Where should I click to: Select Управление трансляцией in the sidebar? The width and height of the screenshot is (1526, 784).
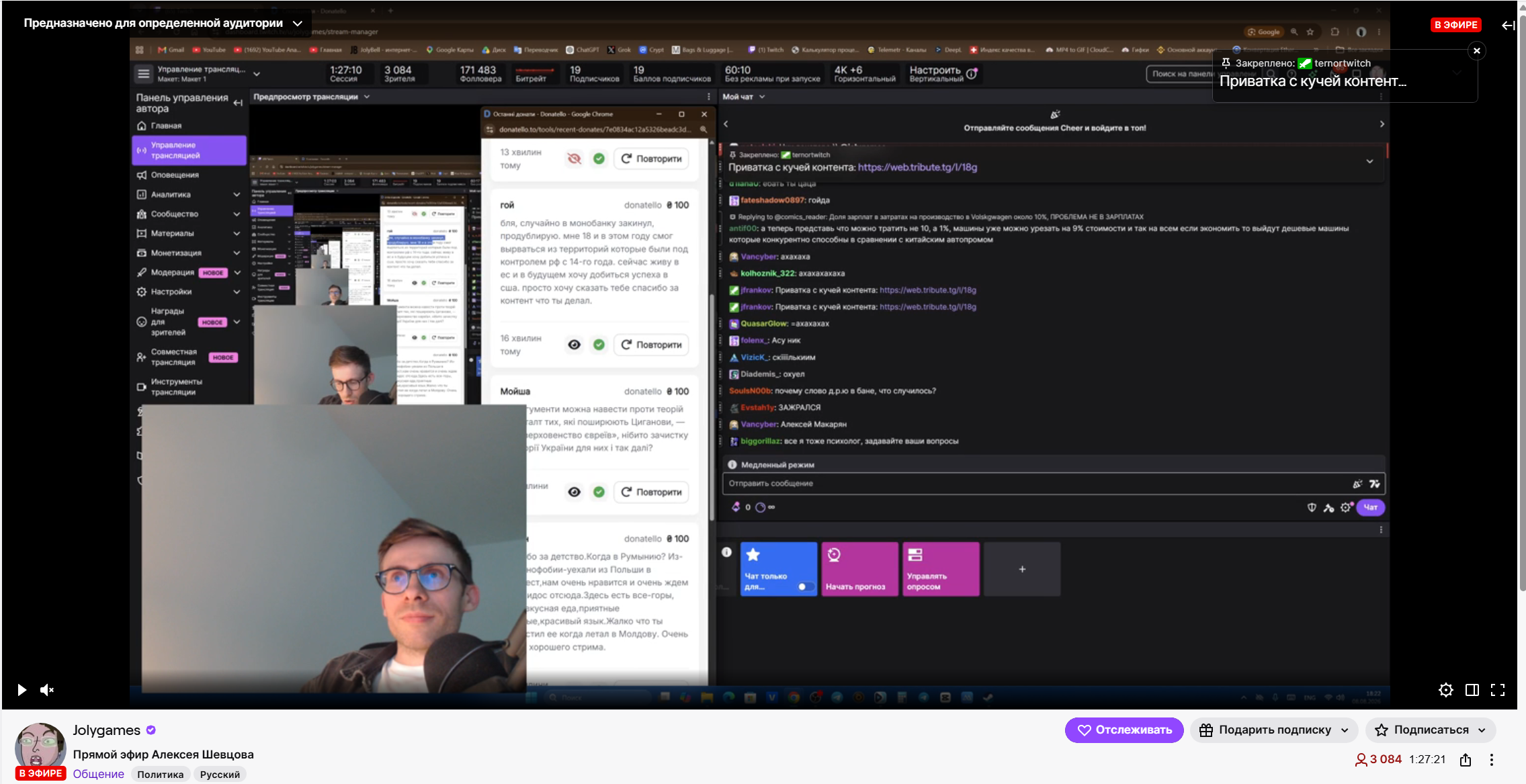pyautogui.click(x=189, y=150)
